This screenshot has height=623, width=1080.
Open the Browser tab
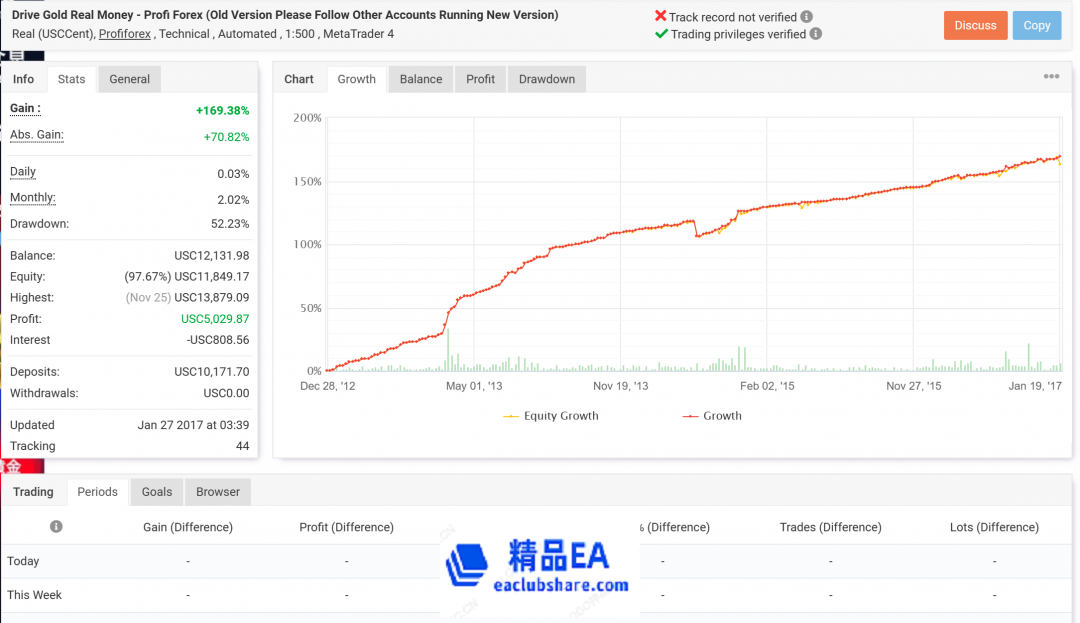(217, 491)
